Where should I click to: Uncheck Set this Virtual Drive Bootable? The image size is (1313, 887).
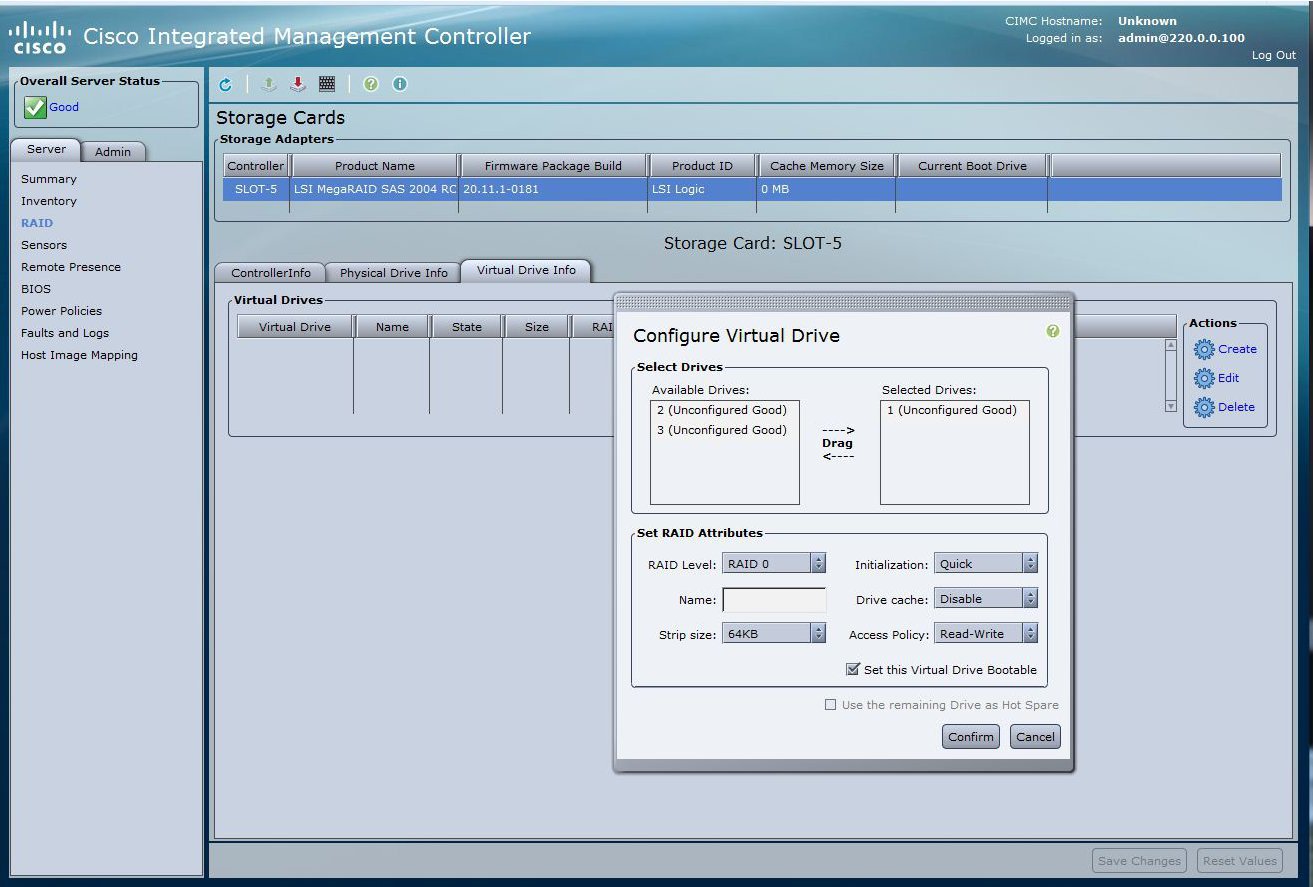click(853, 669)
